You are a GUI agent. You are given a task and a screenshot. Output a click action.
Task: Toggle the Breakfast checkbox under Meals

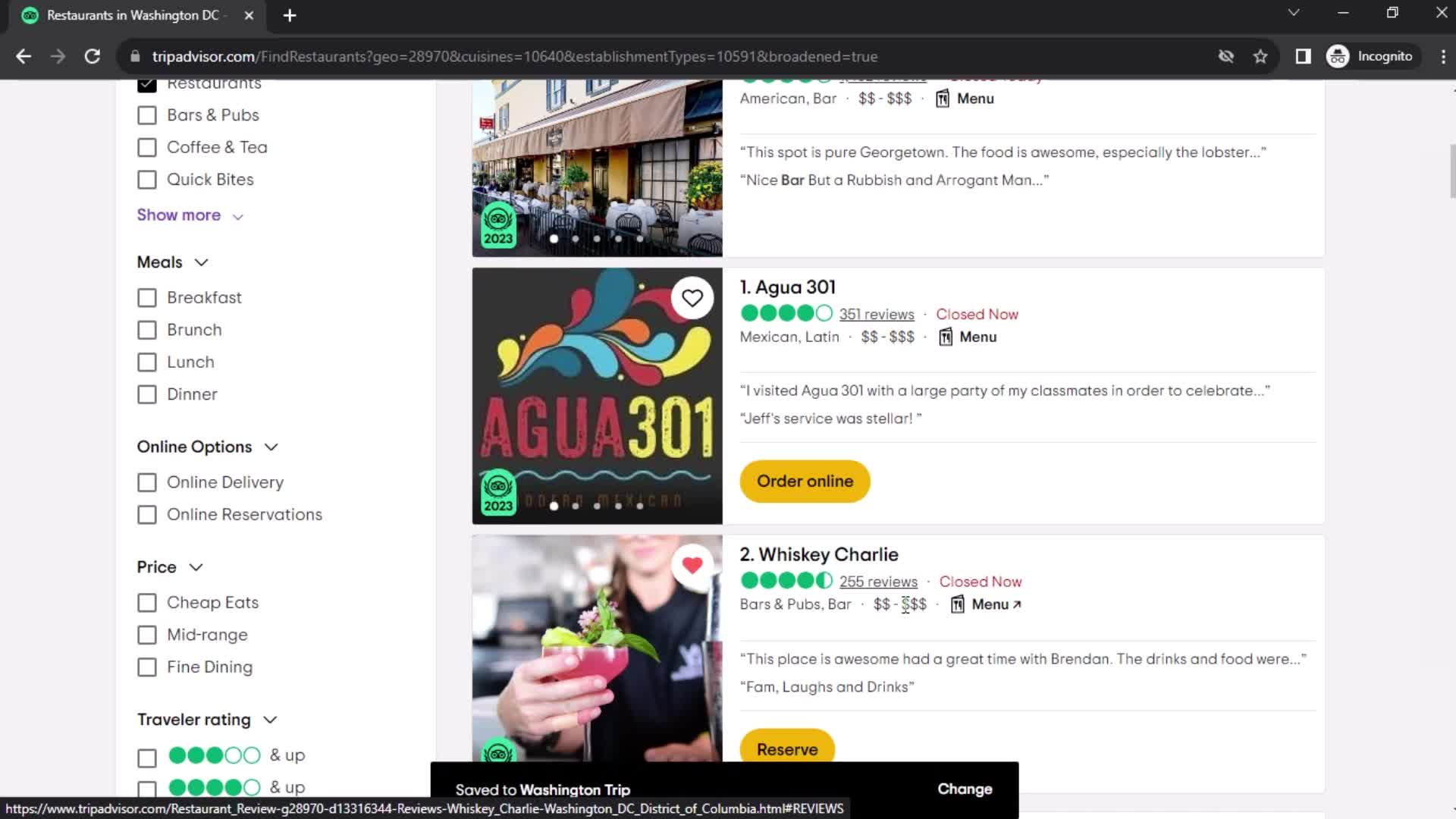pyautogui.click(x=147, y=297)
